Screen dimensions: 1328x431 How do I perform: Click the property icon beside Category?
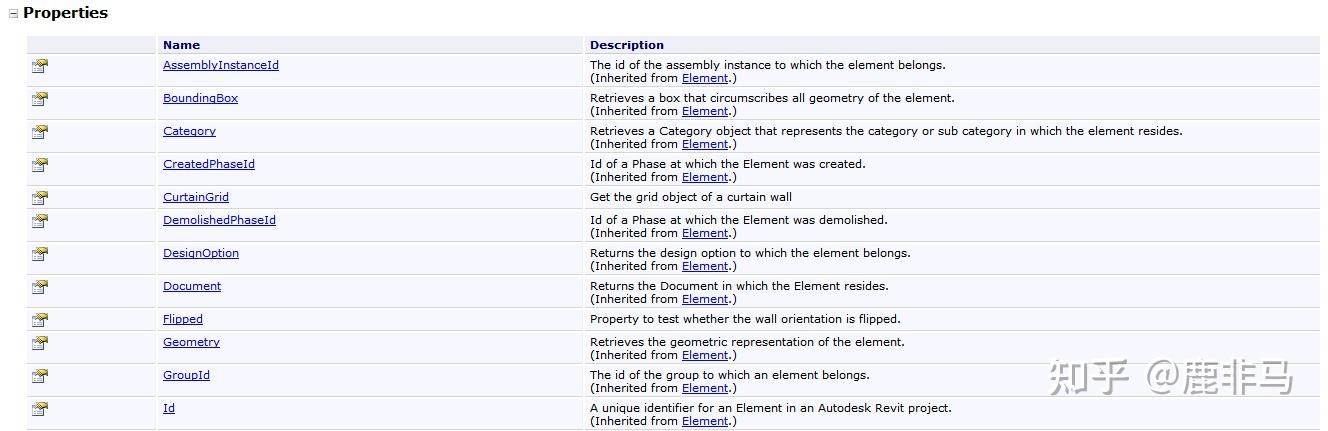coord(40,132)
